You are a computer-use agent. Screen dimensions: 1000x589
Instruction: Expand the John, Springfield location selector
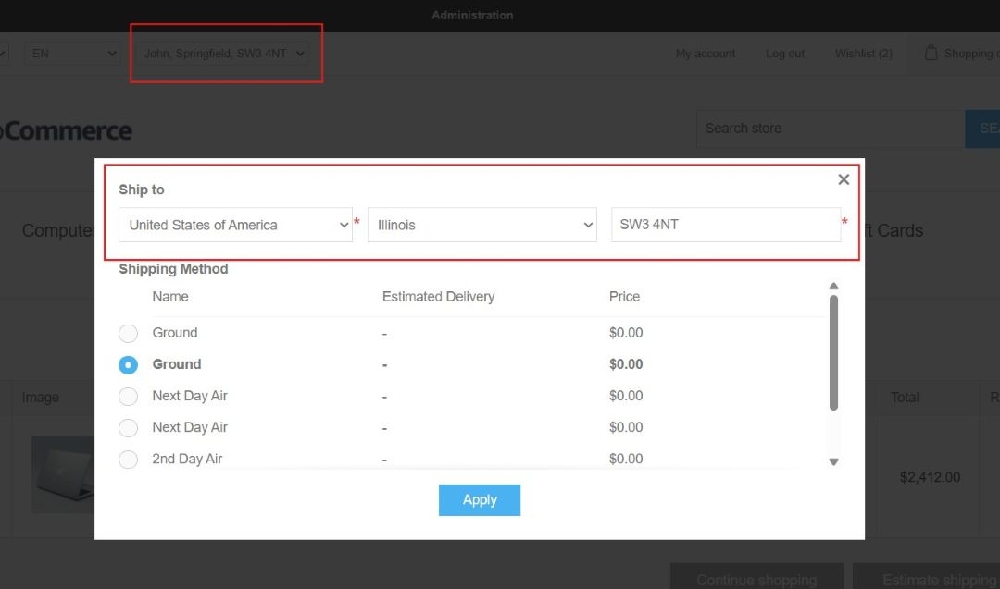(x=225, y=53)
